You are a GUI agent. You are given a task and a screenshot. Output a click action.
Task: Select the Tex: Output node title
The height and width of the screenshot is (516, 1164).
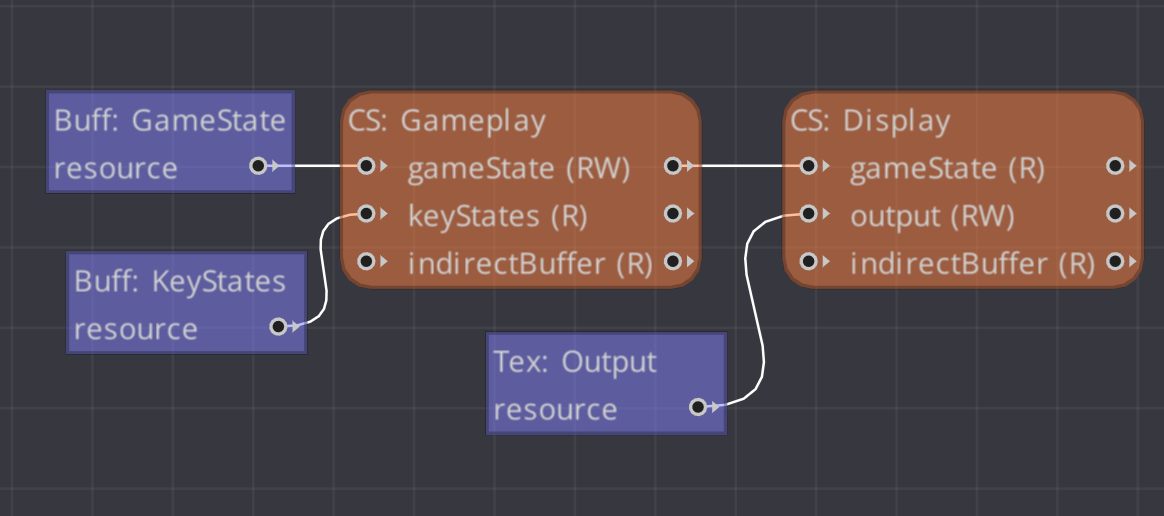click(575, 361)
